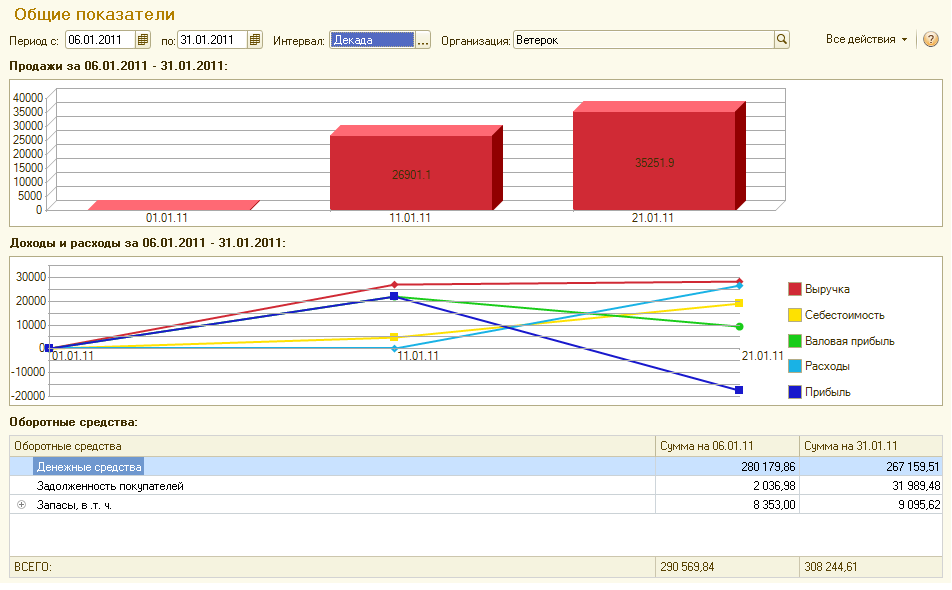Viewport: 952px width, 590px height.
Task: Open the Все действия dropdown menu
Action: (x=866, y=39)
